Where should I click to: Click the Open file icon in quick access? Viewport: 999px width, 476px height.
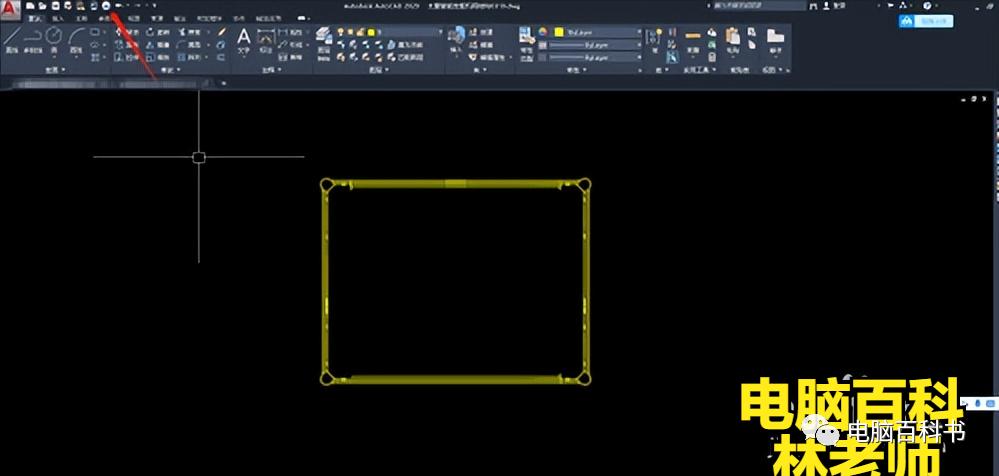42,6
